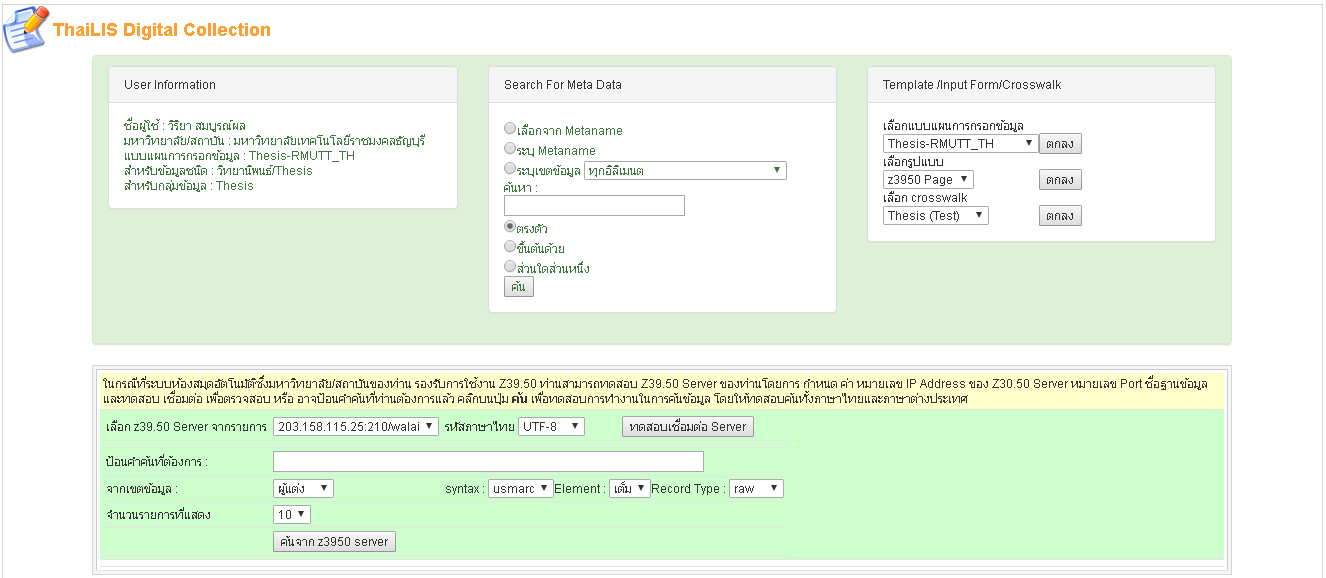Select the ระบุ Metaname radio button
This screenshot has width=1326, height=578.
[510, 149]
